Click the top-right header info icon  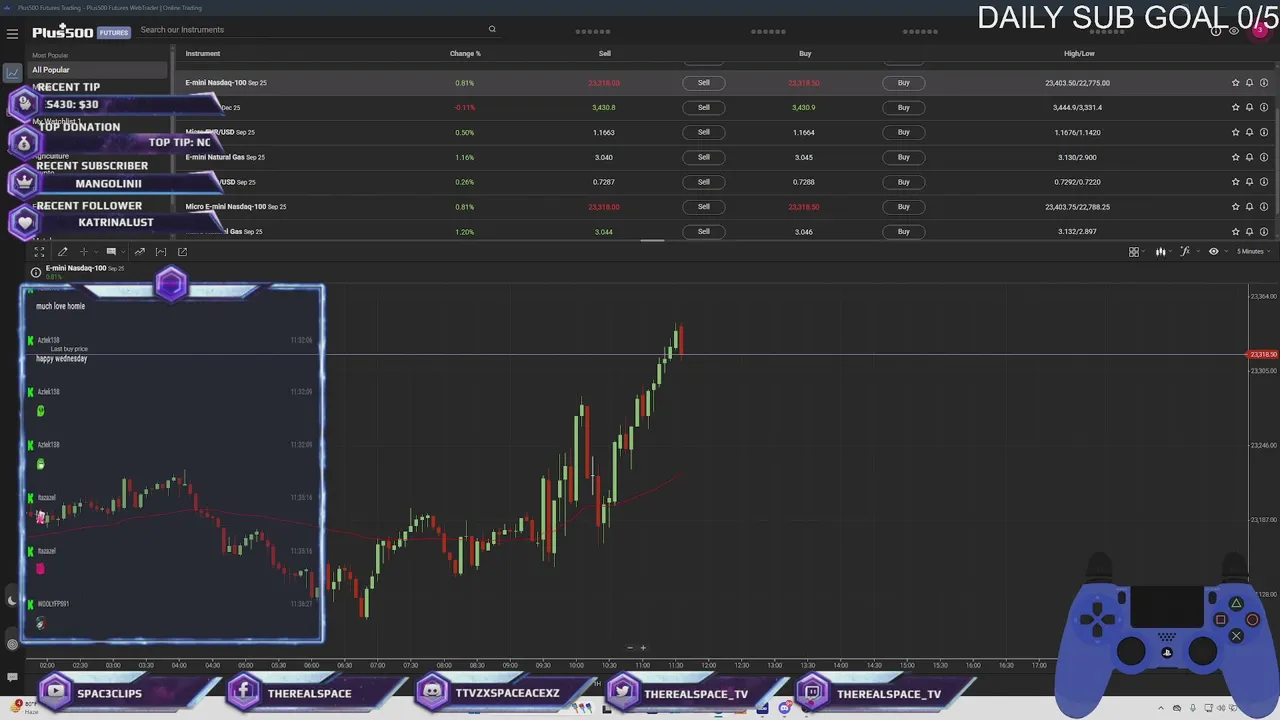point(1216,31)
